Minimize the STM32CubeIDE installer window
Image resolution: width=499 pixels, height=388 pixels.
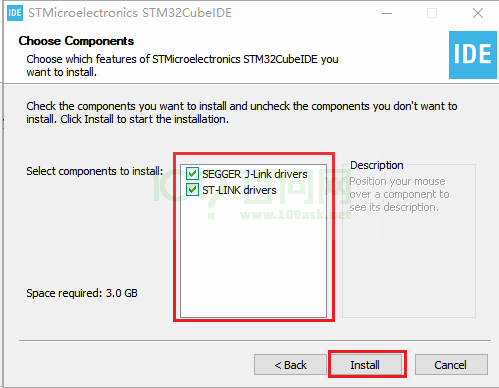tap(387, 13)
